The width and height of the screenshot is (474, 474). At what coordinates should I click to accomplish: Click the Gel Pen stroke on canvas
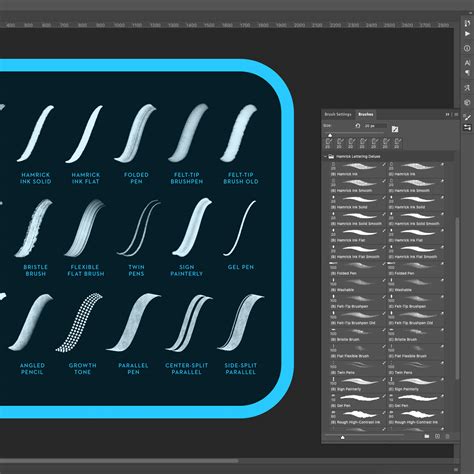239,228
